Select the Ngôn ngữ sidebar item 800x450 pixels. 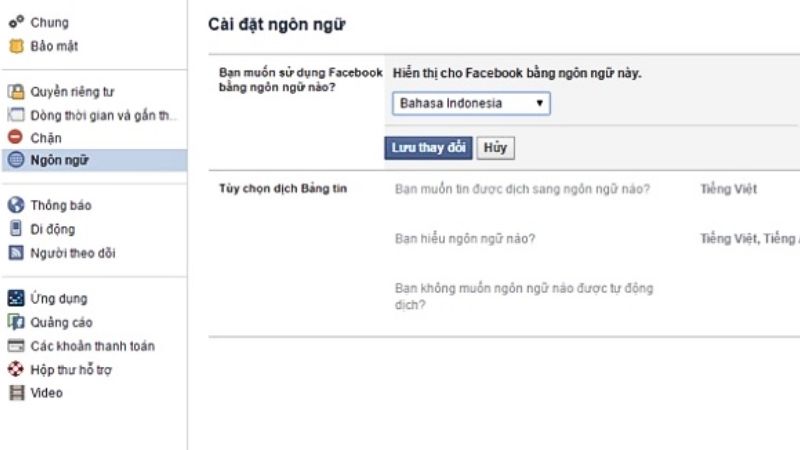tap(94, 160)
